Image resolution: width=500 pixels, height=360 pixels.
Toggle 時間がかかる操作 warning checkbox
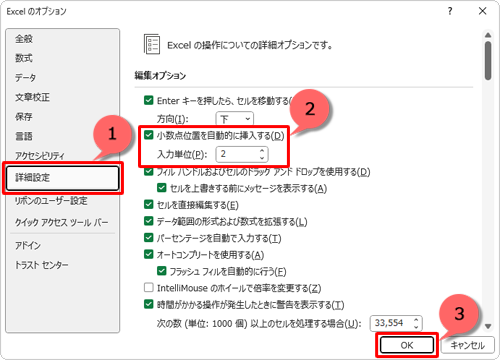coord(149,304)
